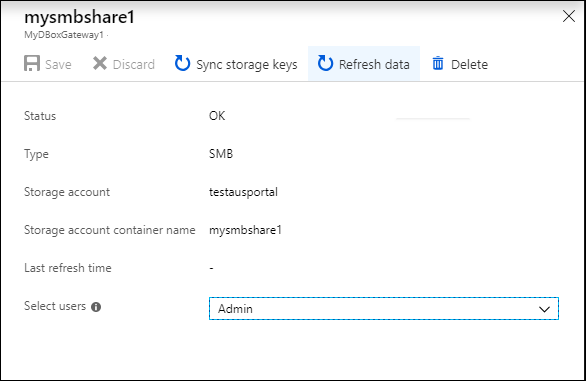The image size is (586, 381).
Task: Click the Sync storage keys text
Action: point(247,65)
